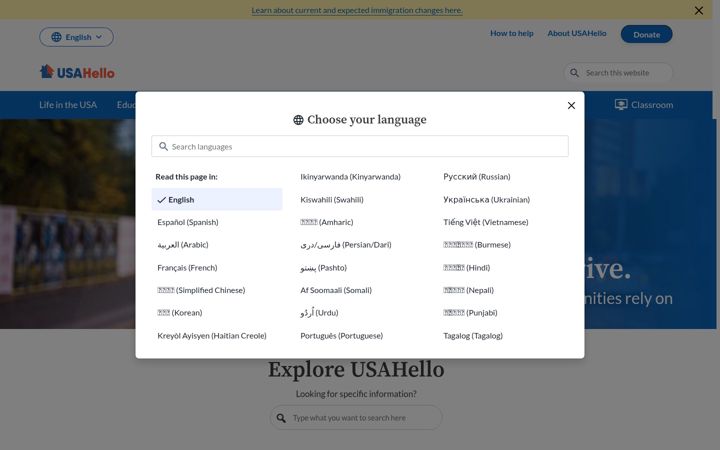The height and width of the screenshot is (450, 720).
Task: Select Kreyòl Ayisyen (Haitian Creole)
Action: pyautogui.click(x=212, y=336)
